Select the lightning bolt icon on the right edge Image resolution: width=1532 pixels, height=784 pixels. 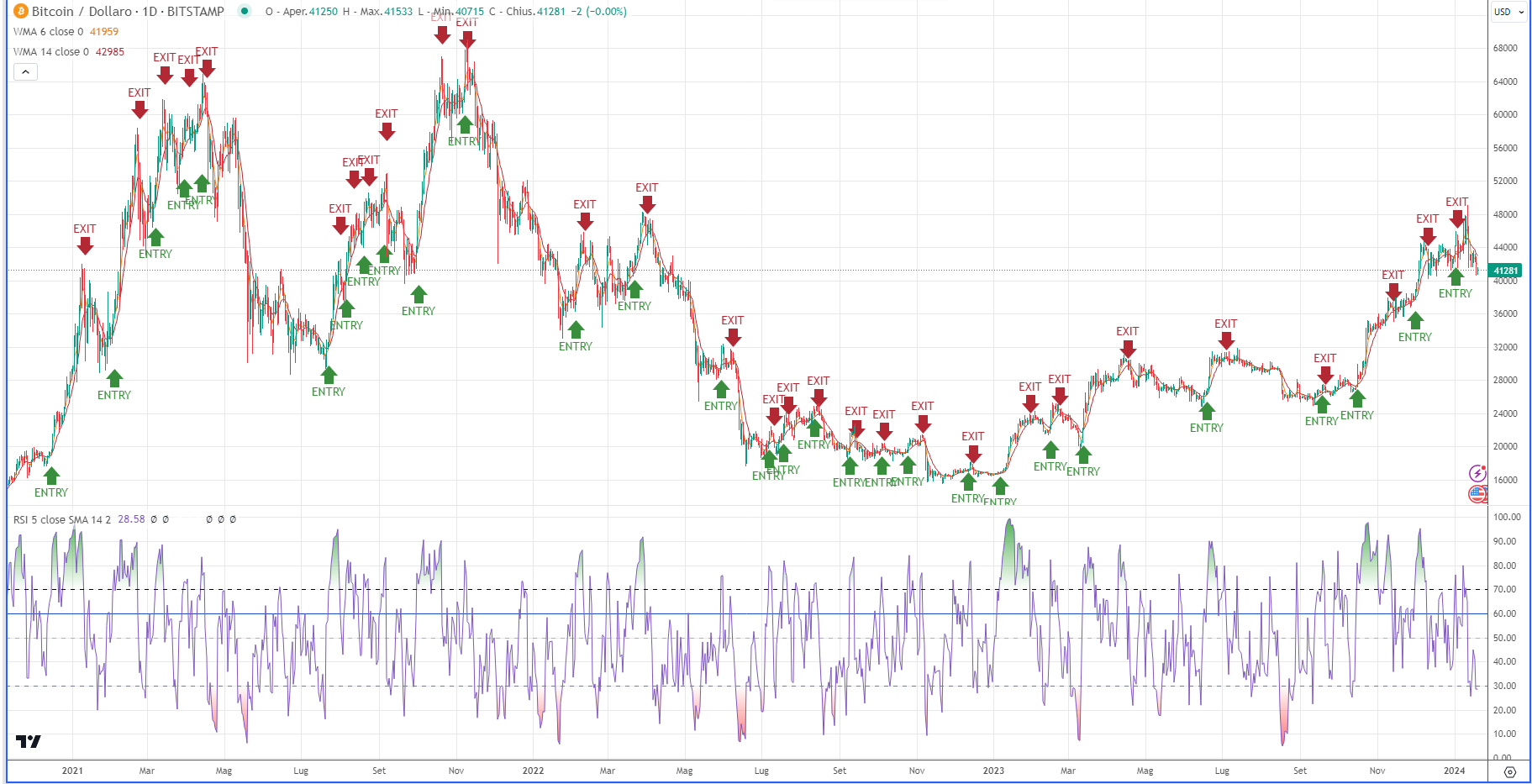point(1477,474)
